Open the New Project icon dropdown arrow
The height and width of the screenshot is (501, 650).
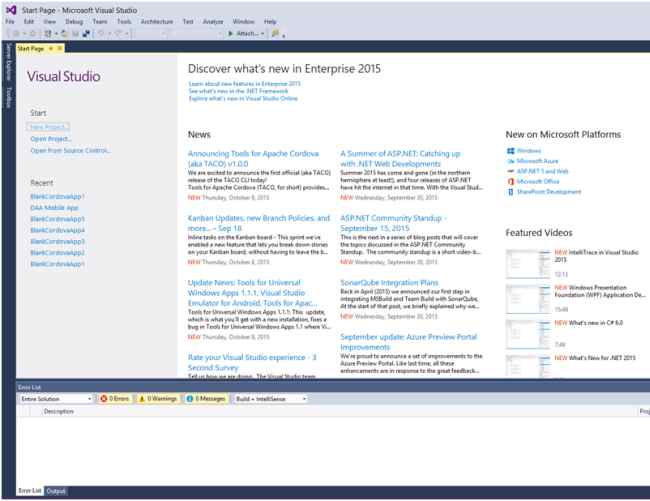point(56,34)
